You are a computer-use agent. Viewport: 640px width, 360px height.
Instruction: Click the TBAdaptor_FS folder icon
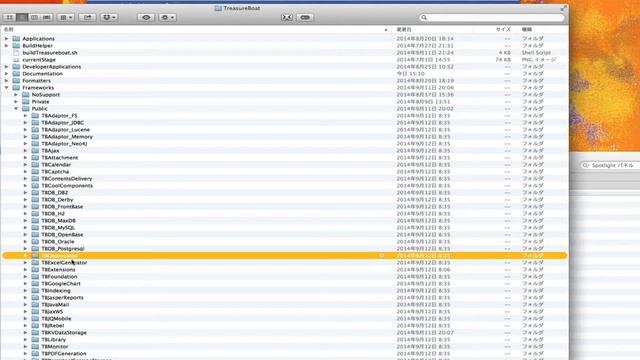pyautogui.click(x=35, y=116)
